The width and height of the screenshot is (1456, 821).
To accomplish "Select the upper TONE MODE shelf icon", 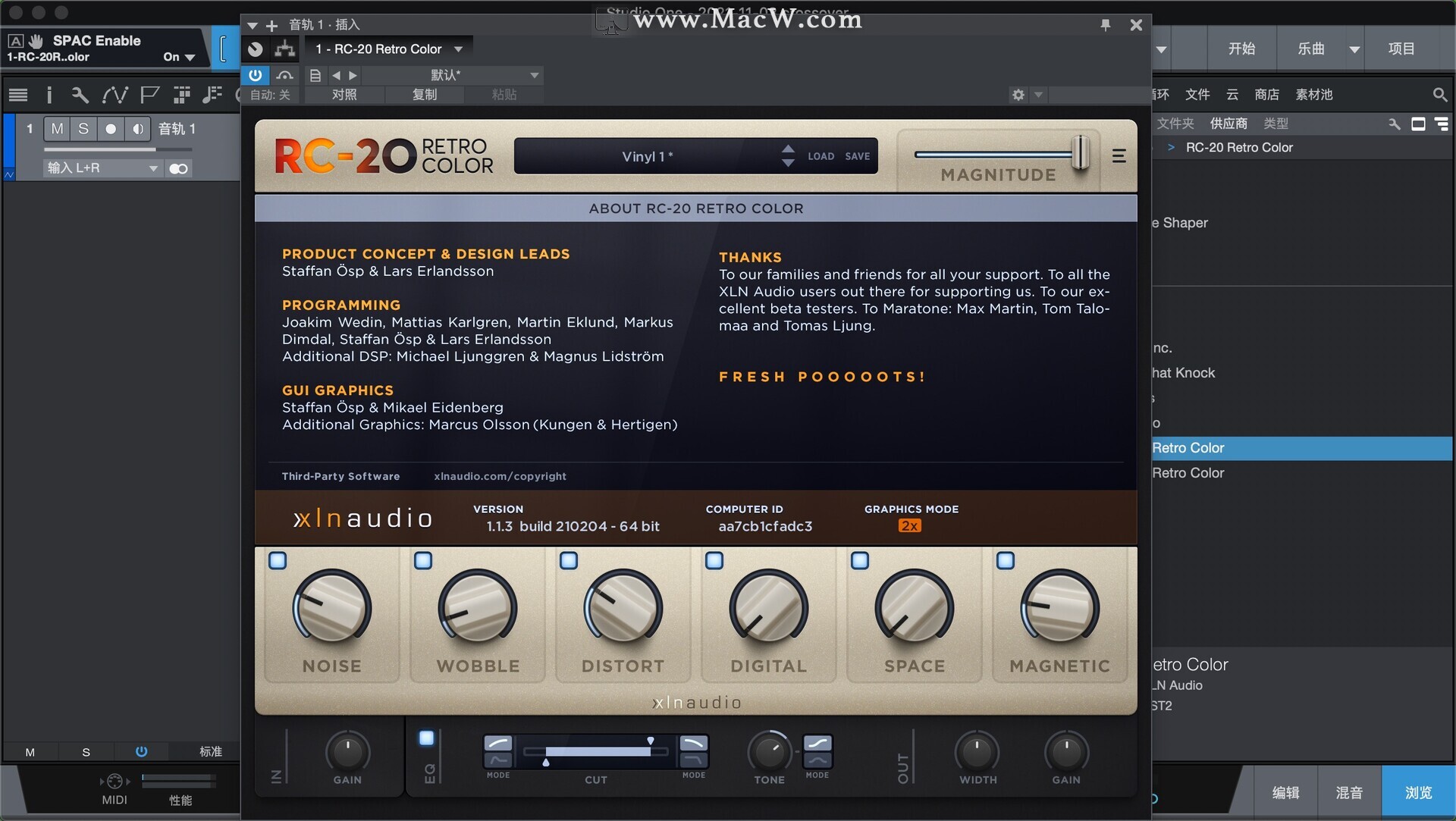I will 817,743.
